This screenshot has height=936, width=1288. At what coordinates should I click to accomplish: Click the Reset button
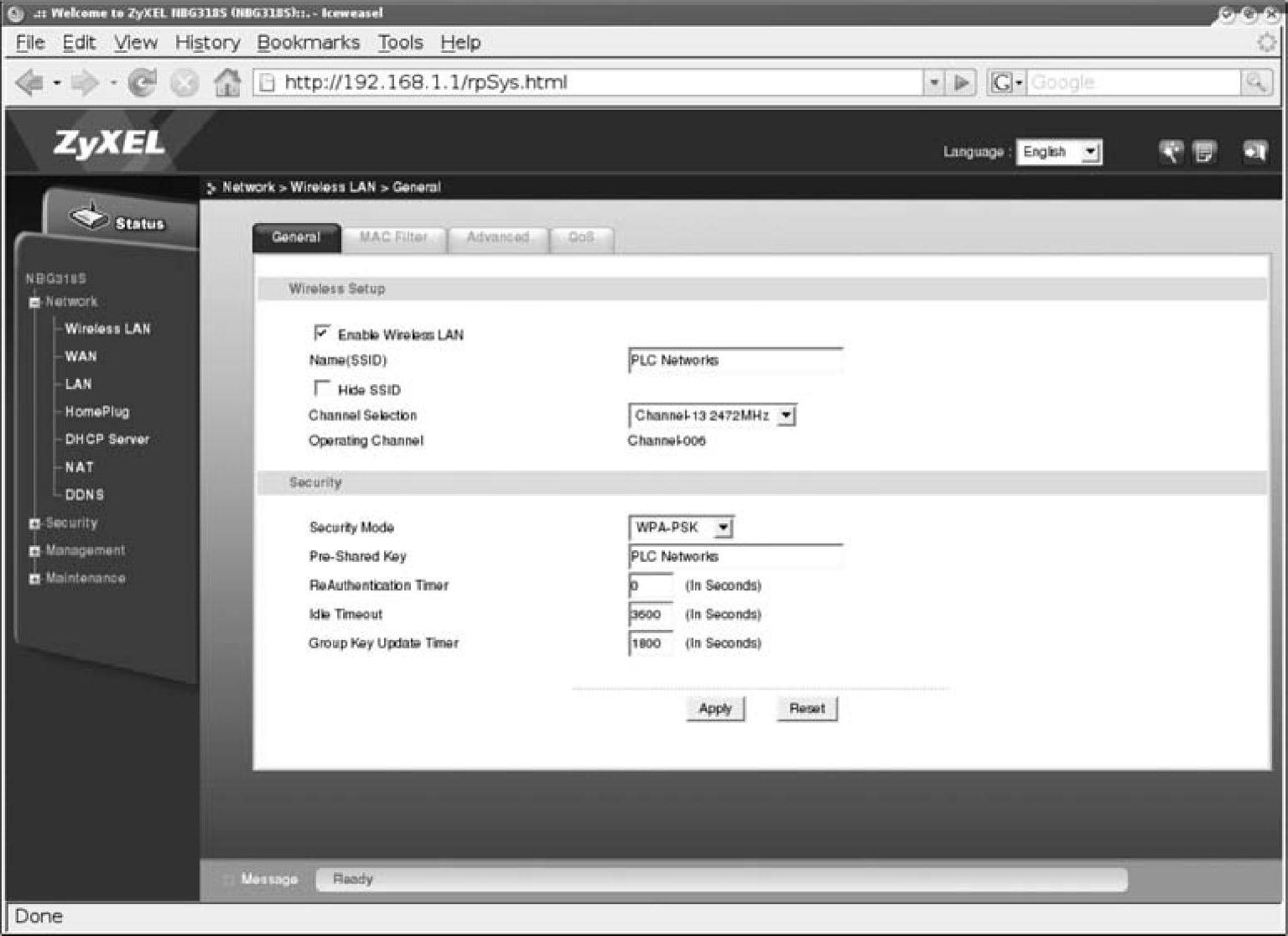(x=807, y=709)
